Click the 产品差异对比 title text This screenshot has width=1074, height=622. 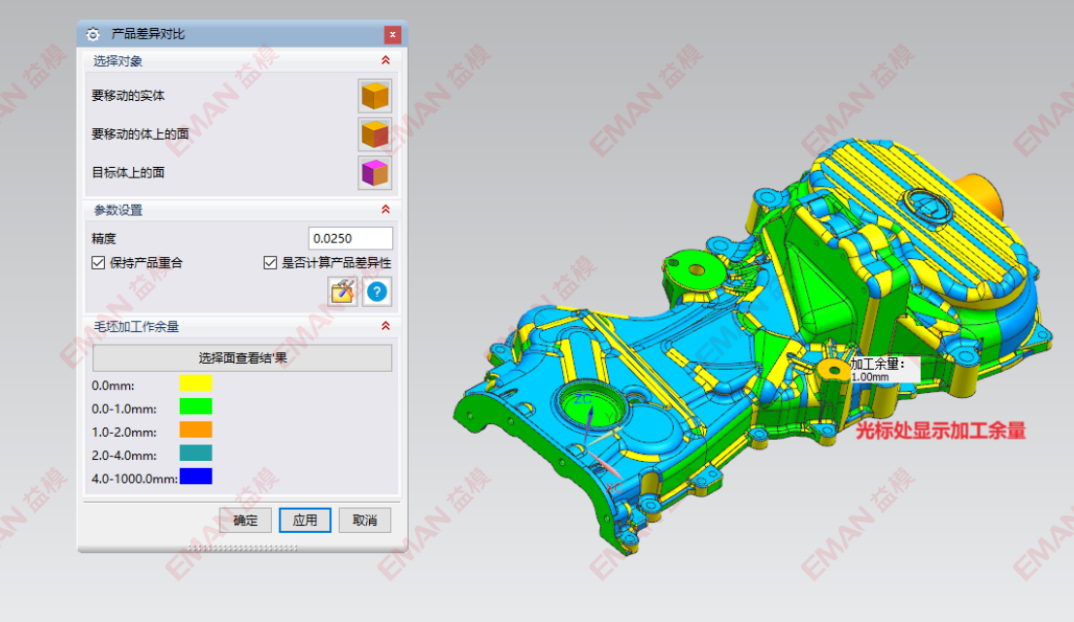click(x=148, y=34)
